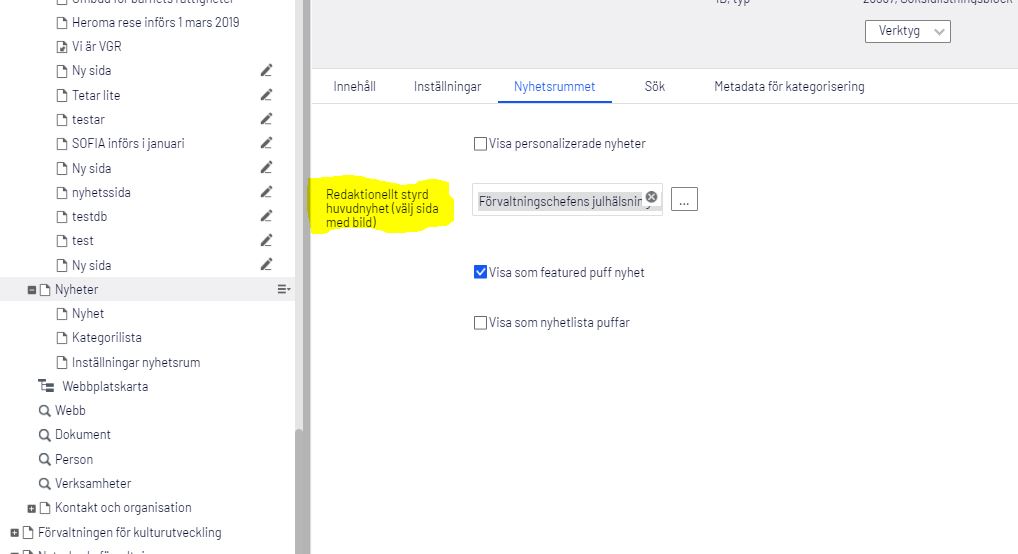Screen dimensions: 1018x554
Task: Open the context menu icon on Nyheter
Action: [x=284, y=289]
